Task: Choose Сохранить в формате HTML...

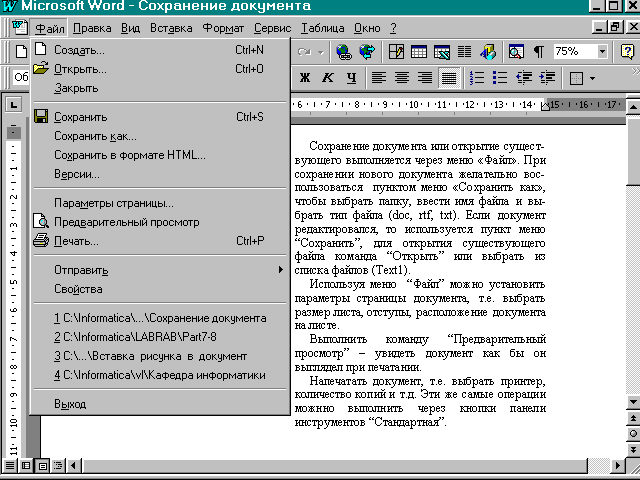Action: (x=159, y=155)
